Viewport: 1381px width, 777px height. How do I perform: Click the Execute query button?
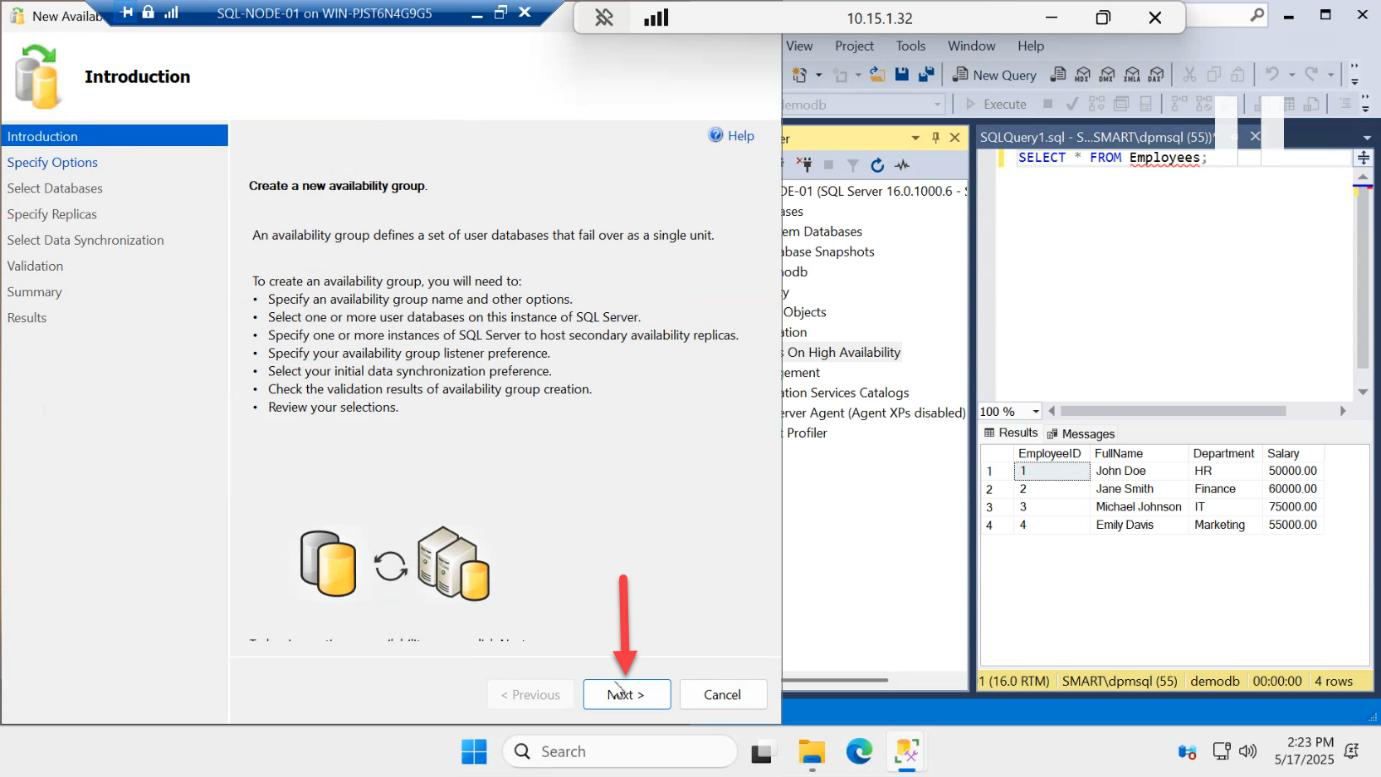tap(996, 104)
